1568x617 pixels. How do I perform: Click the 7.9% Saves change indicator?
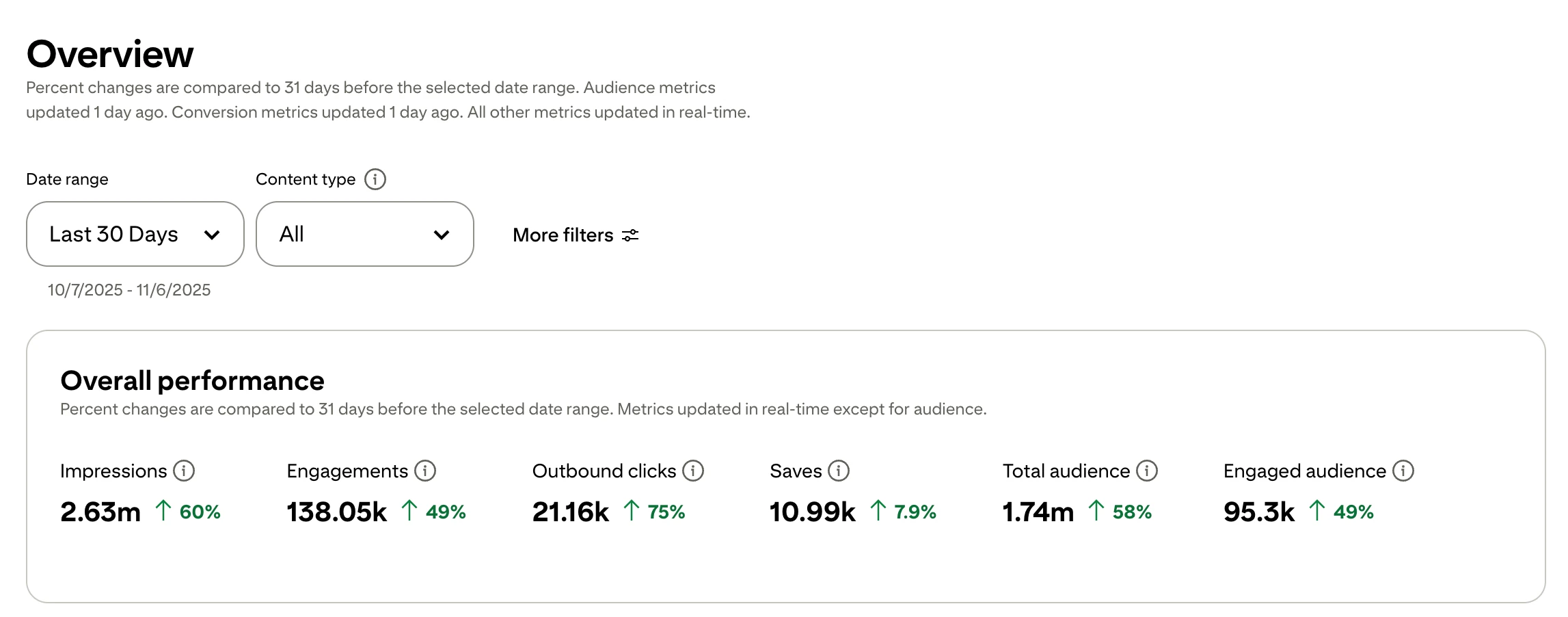pos(915,512)
